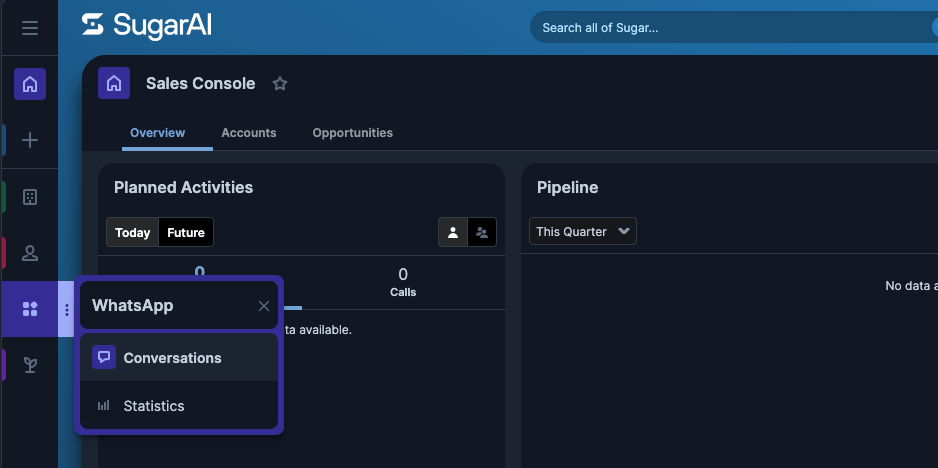Click the WhatsApp flyout title

pos(133,305)
